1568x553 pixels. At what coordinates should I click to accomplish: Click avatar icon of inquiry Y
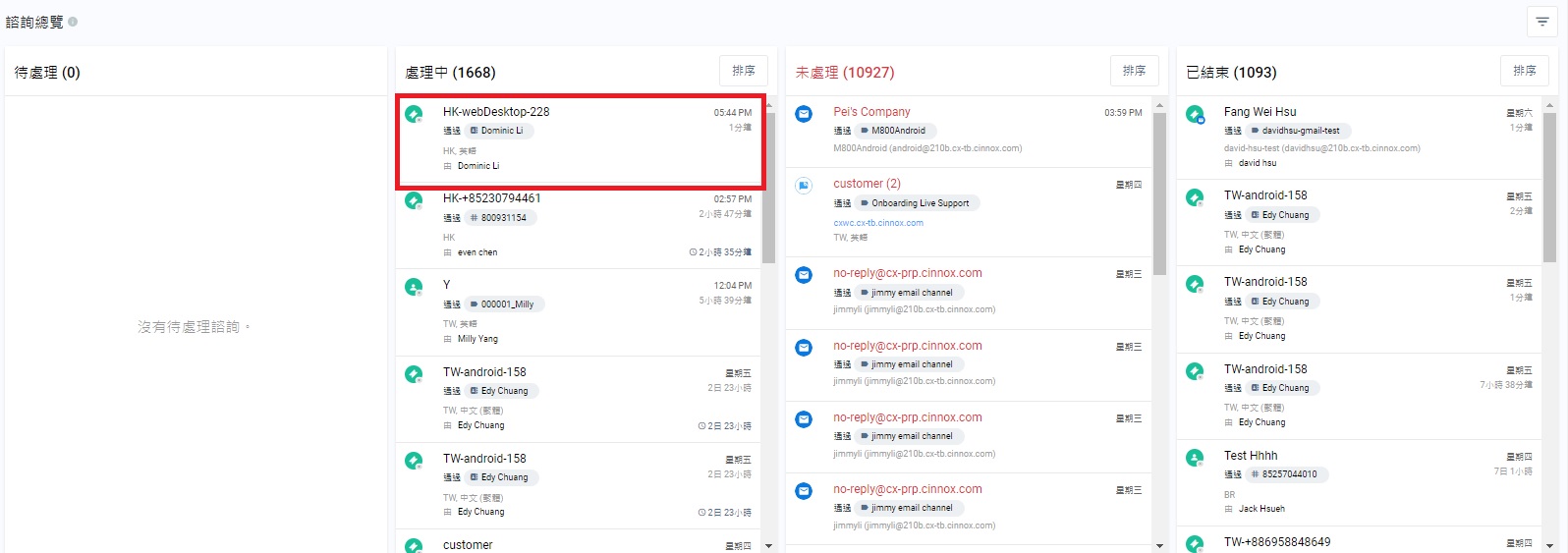(414, 287)
